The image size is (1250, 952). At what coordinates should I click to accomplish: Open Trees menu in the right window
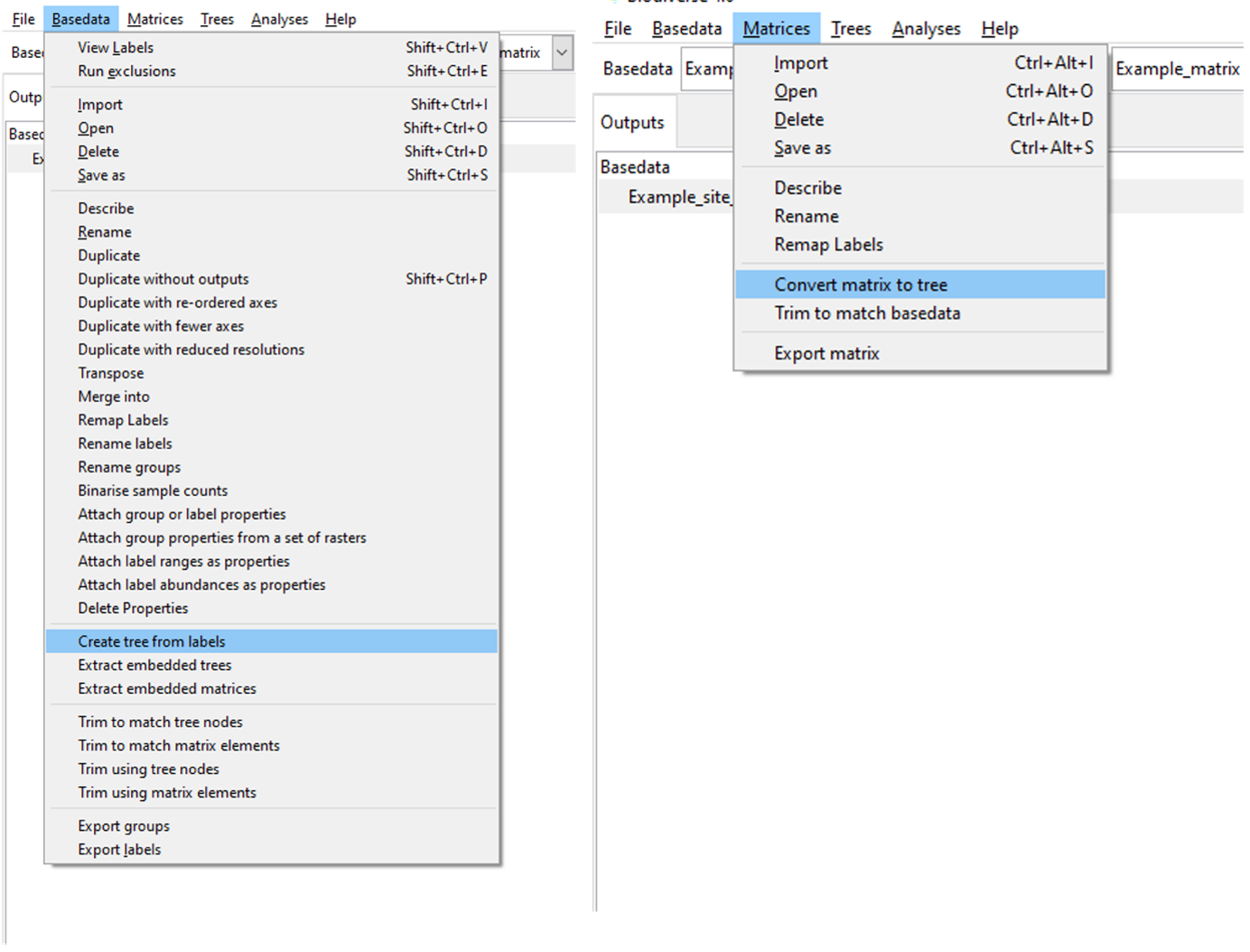[851, 29]
